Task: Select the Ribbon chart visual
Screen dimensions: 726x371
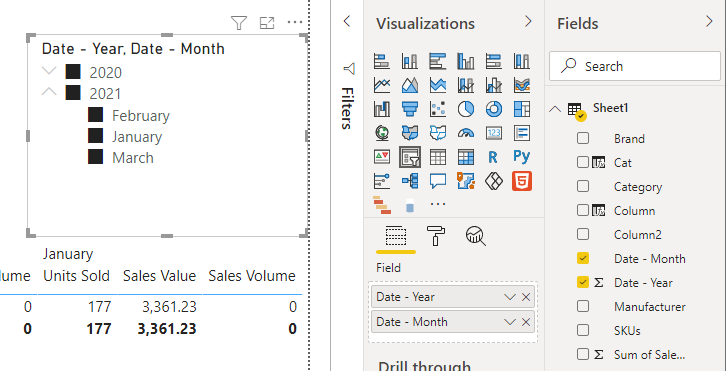Action: tap(522, 85)
